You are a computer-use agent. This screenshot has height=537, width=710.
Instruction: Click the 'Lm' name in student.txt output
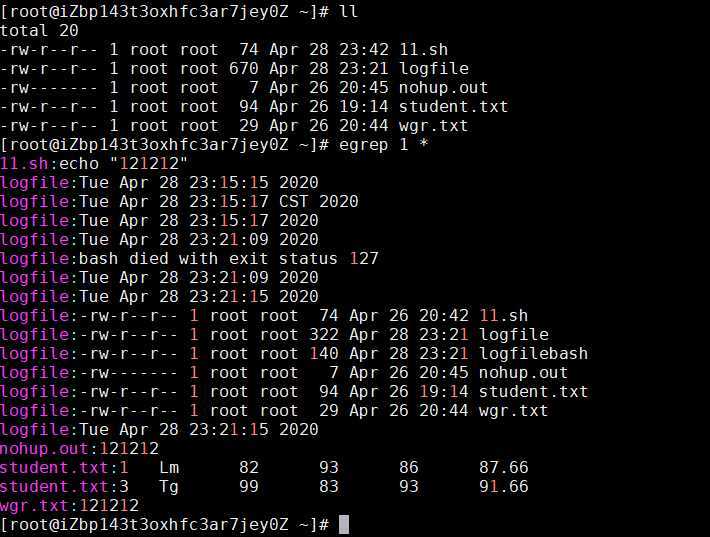point(169,467)
